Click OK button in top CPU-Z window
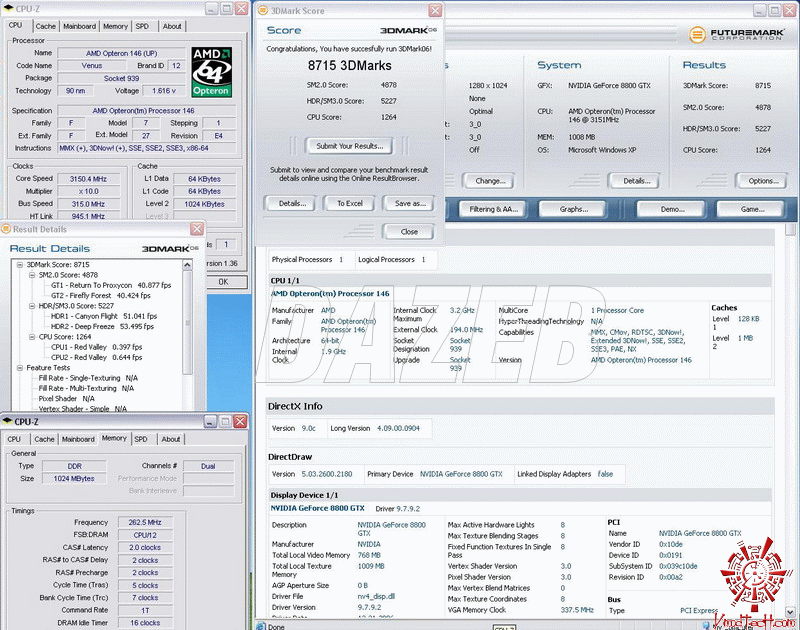This screenshot has width=800, height=630. [225, 282]
